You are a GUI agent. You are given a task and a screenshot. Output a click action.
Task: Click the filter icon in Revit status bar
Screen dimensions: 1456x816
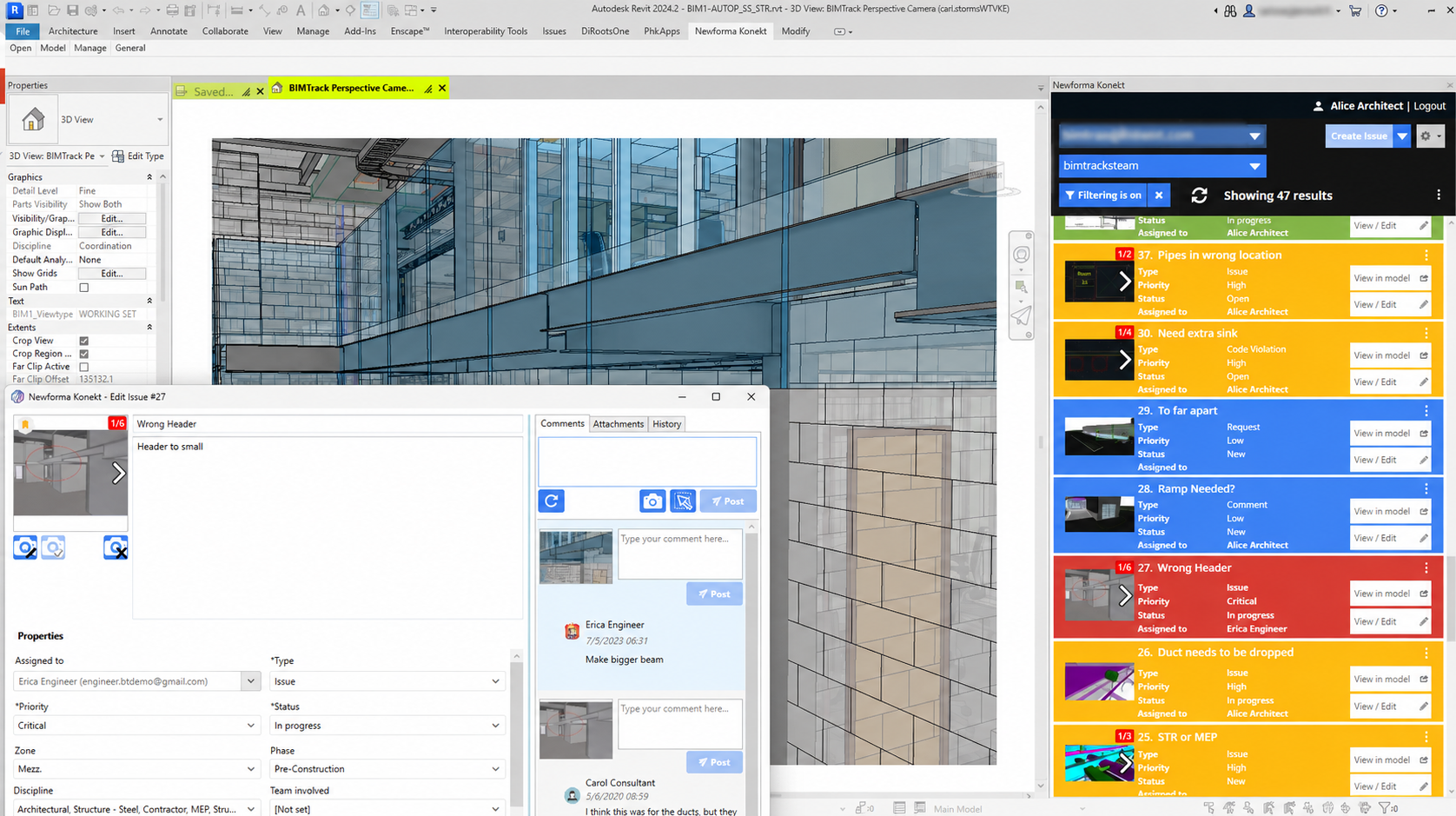pos(1386,808)
